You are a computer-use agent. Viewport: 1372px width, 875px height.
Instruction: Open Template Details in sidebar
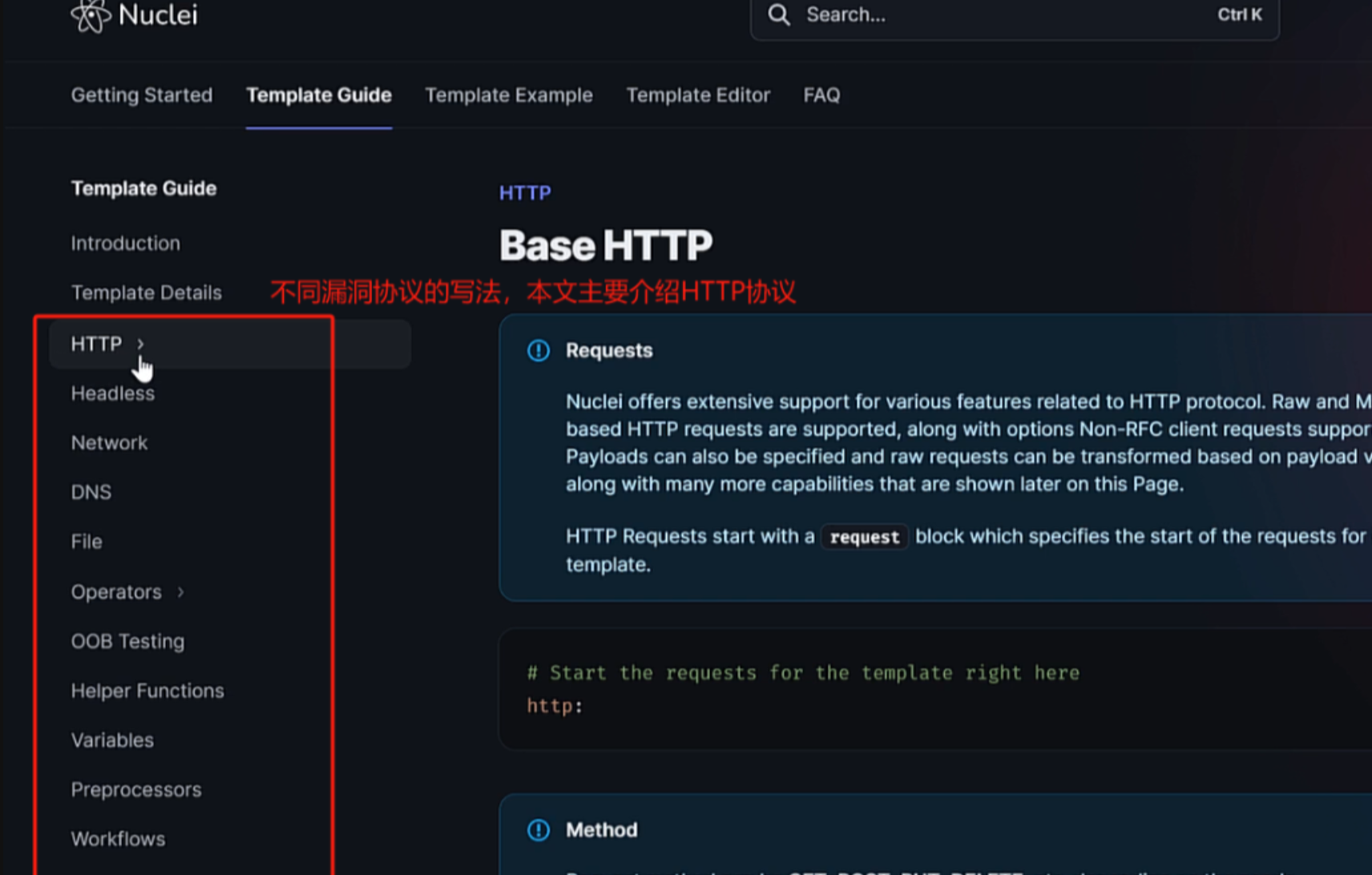pos(147,293)
